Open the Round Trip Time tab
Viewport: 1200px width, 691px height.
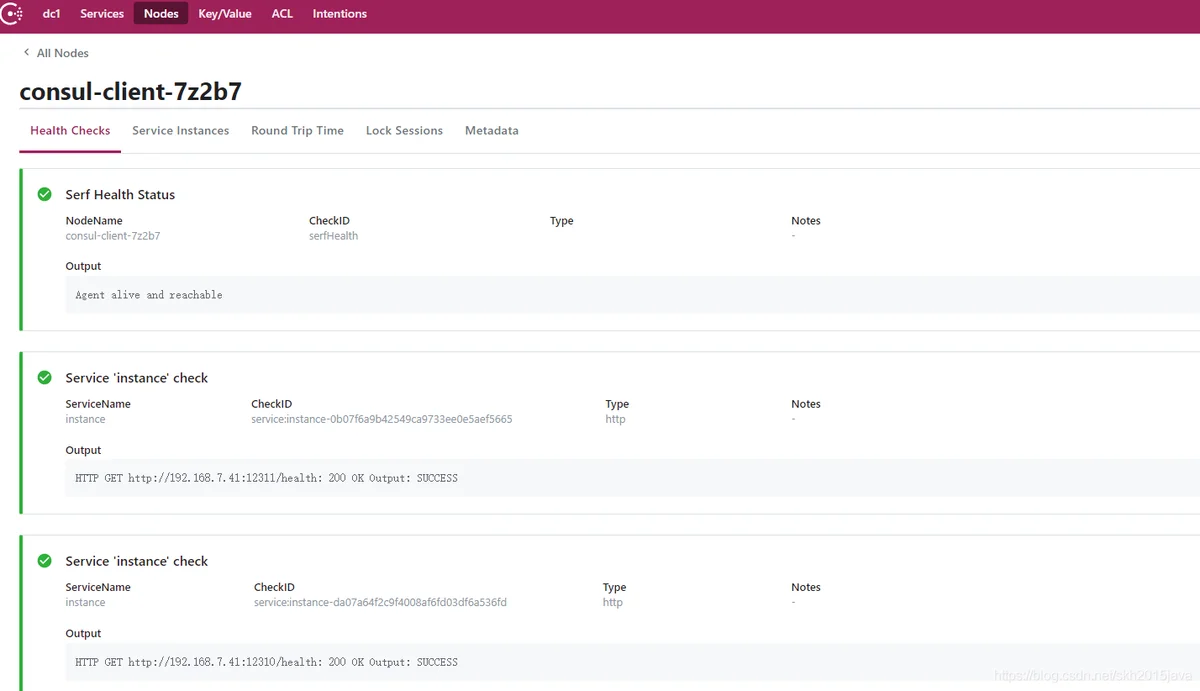(x=297, y=131)
